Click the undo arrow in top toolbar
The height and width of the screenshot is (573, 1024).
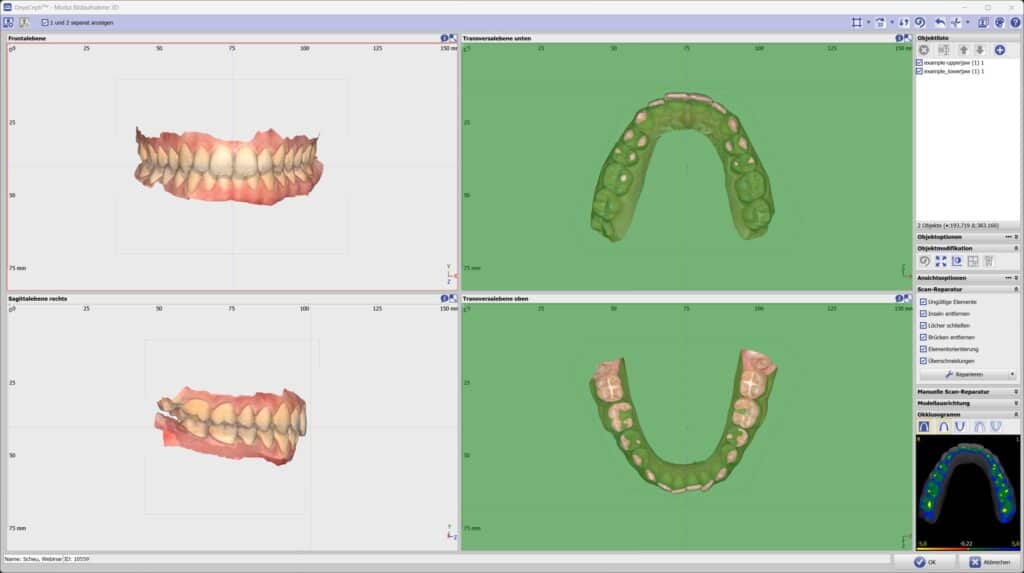(x=939, y=22)
